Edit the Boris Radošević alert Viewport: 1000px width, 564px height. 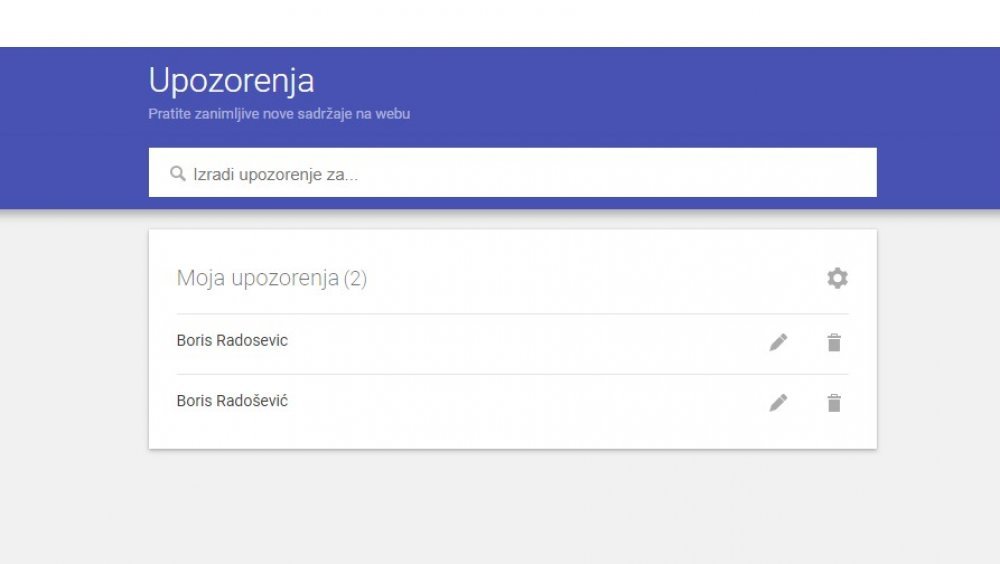(778, 403)
